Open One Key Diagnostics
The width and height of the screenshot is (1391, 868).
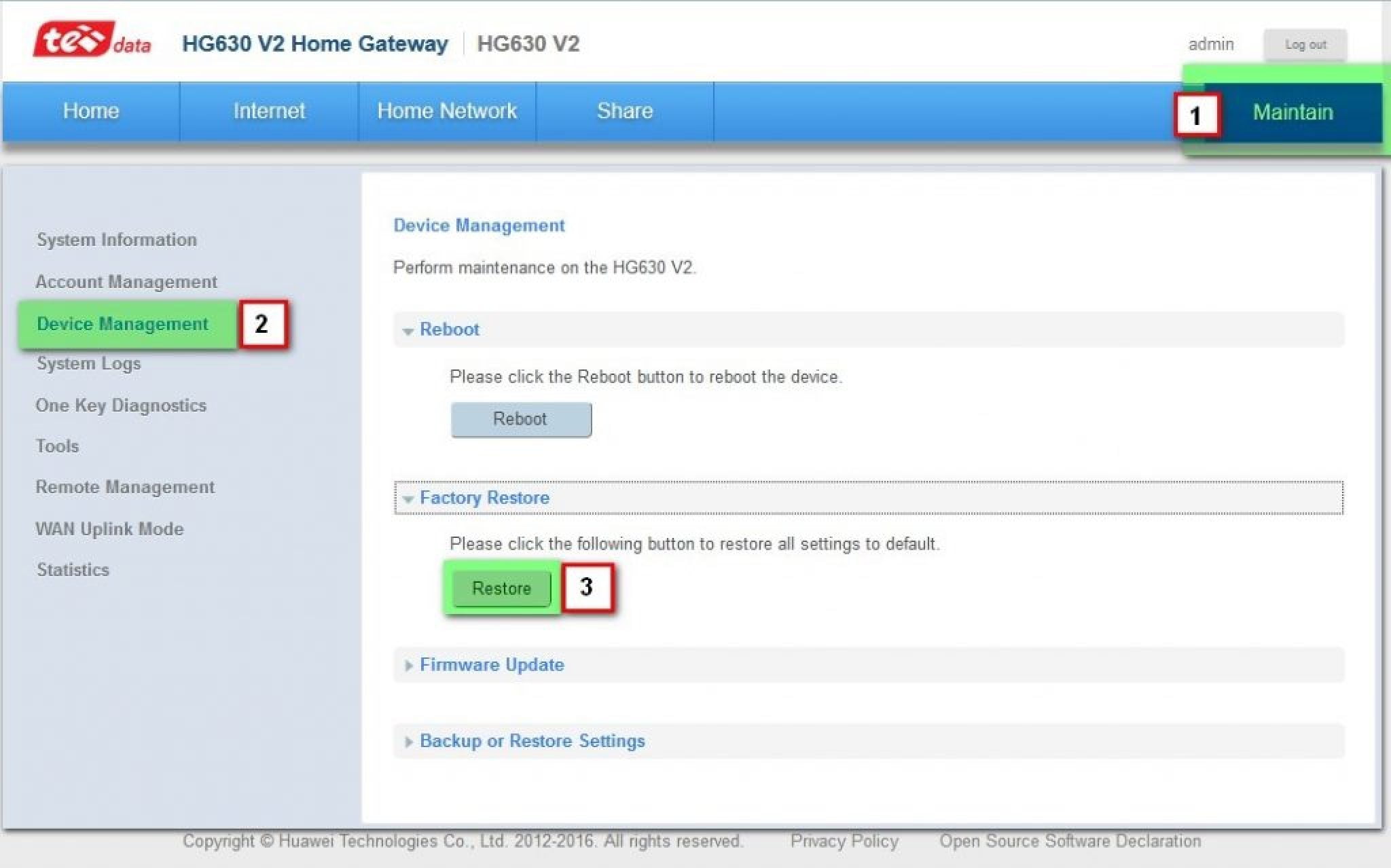tap(121, 405)
